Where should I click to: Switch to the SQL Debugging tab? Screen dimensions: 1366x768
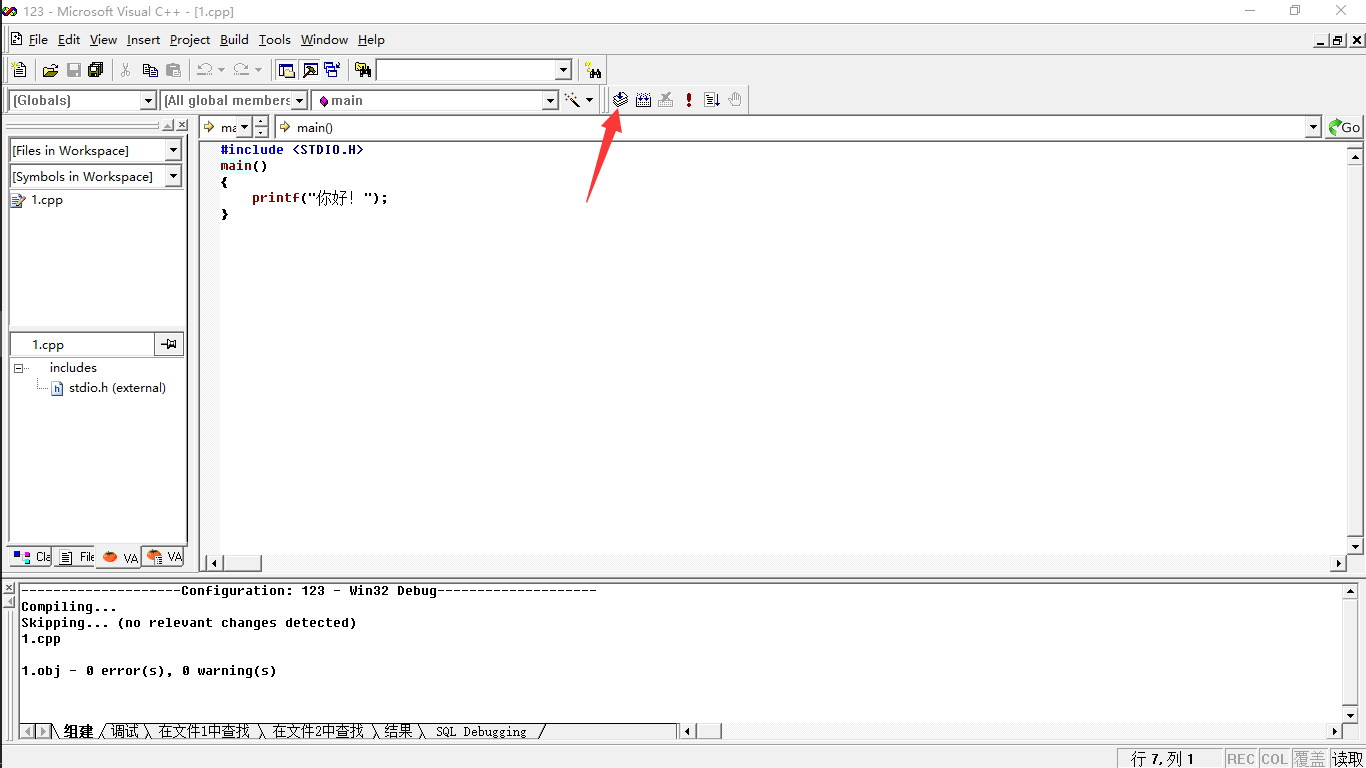tap(481, 732)
